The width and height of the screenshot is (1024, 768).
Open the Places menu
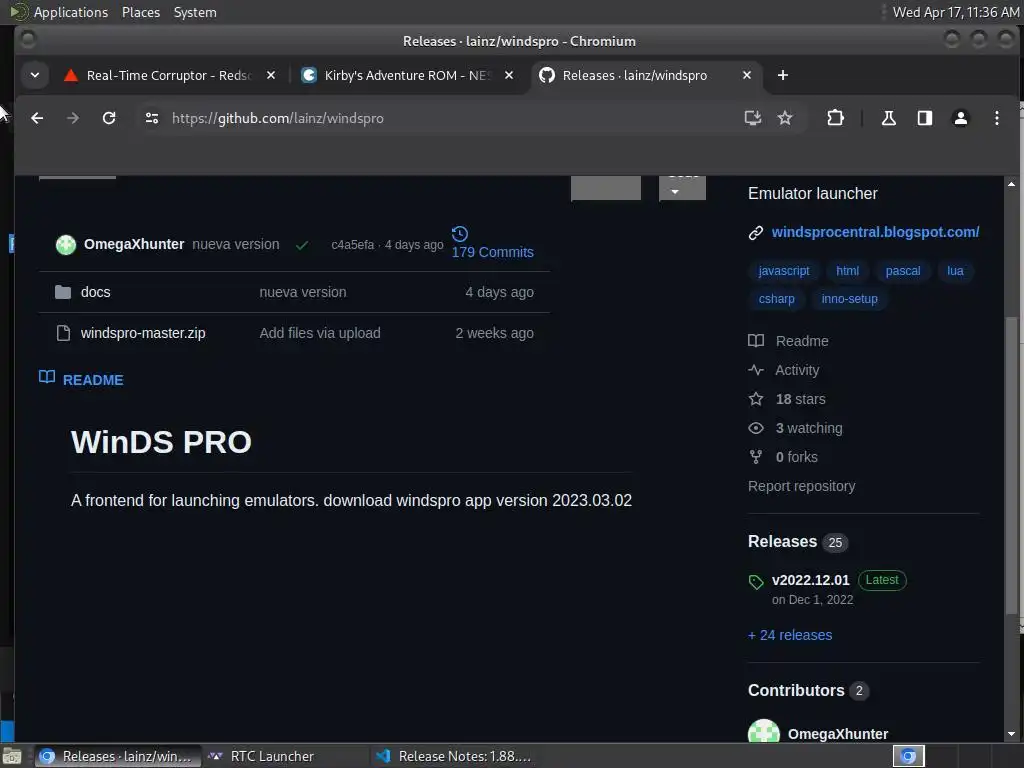pyautogui.click(x=140, y=12)
